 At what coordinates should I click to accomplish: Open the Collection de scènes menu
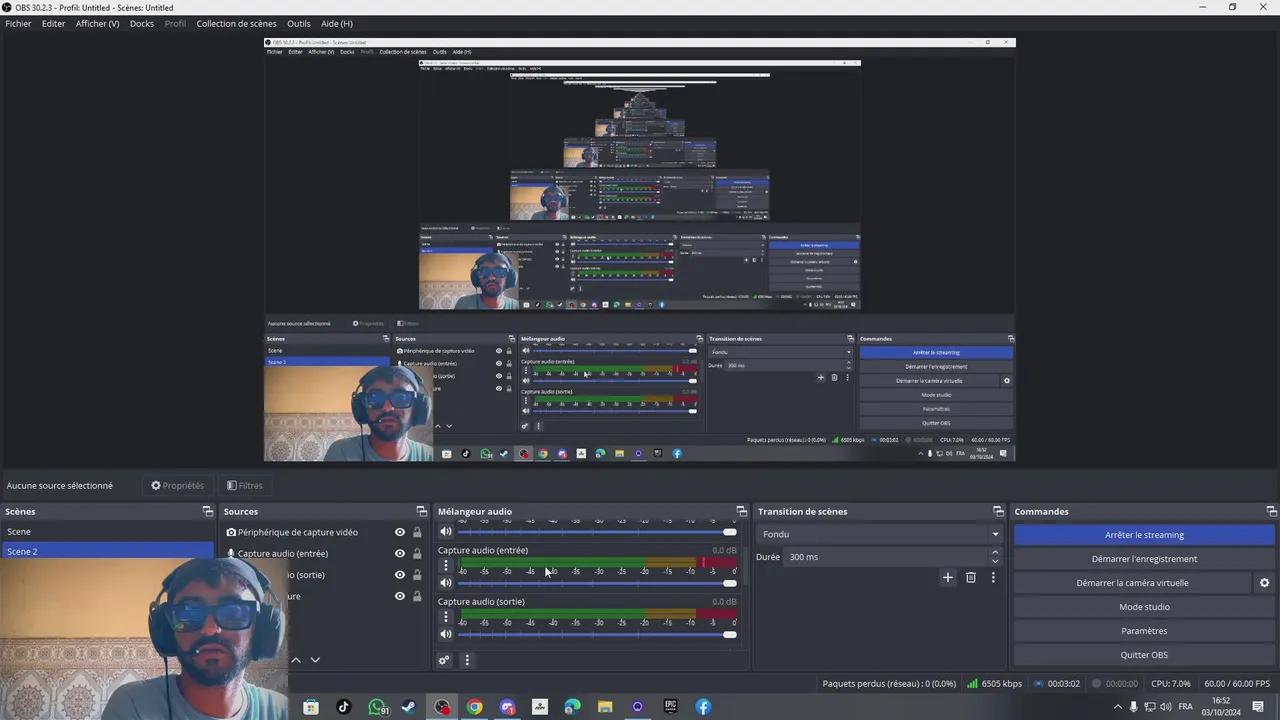[x=236, y=23]
